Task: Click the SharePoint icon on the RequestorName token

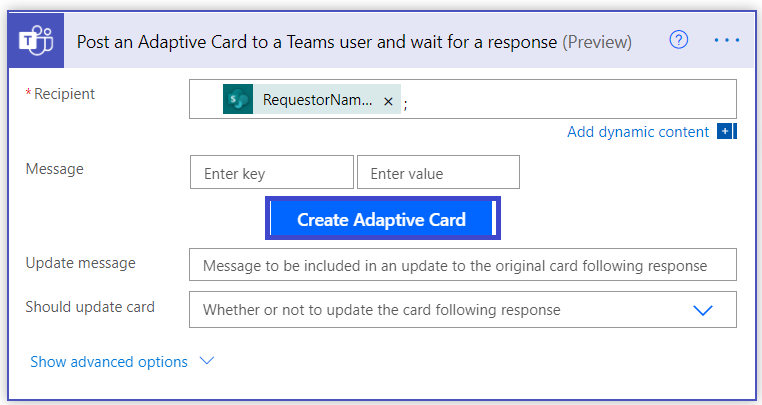Action: (238, 100)
